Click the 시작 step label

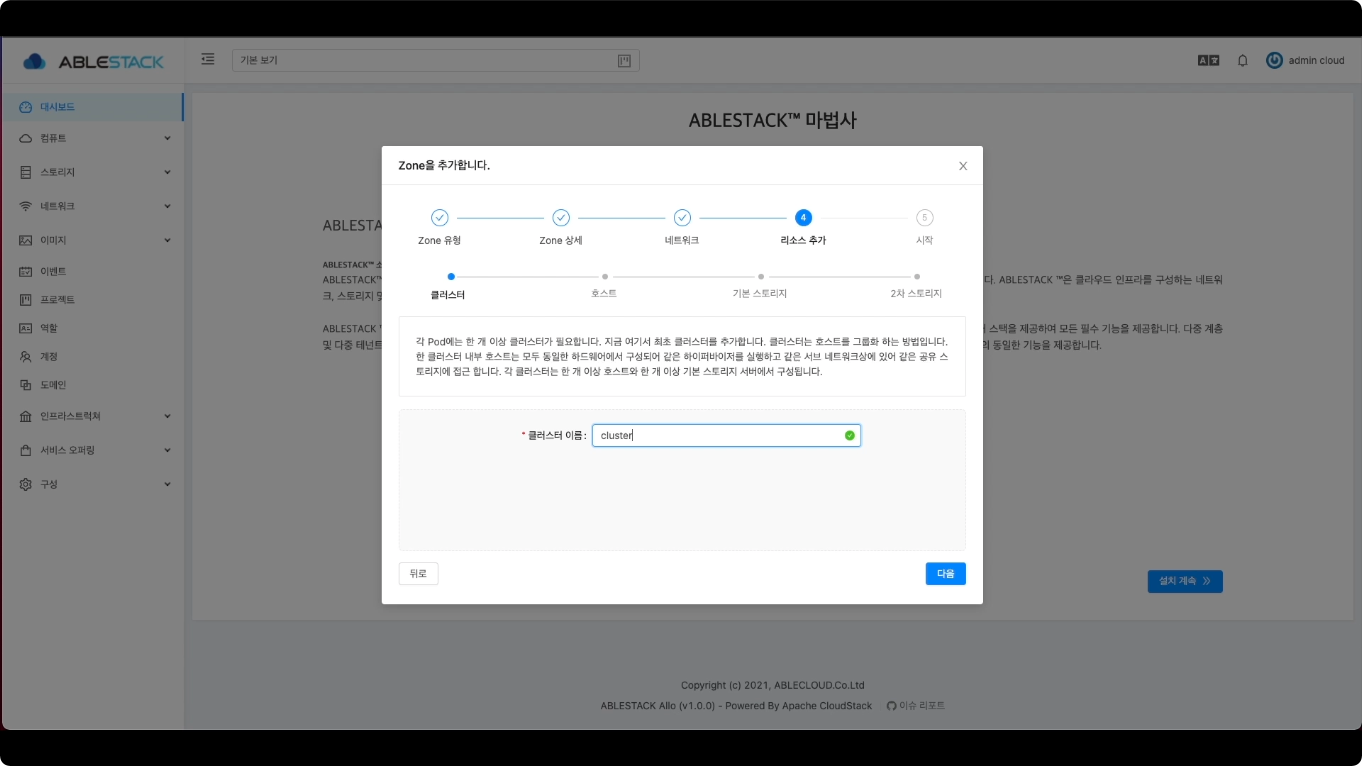(925, 240)
